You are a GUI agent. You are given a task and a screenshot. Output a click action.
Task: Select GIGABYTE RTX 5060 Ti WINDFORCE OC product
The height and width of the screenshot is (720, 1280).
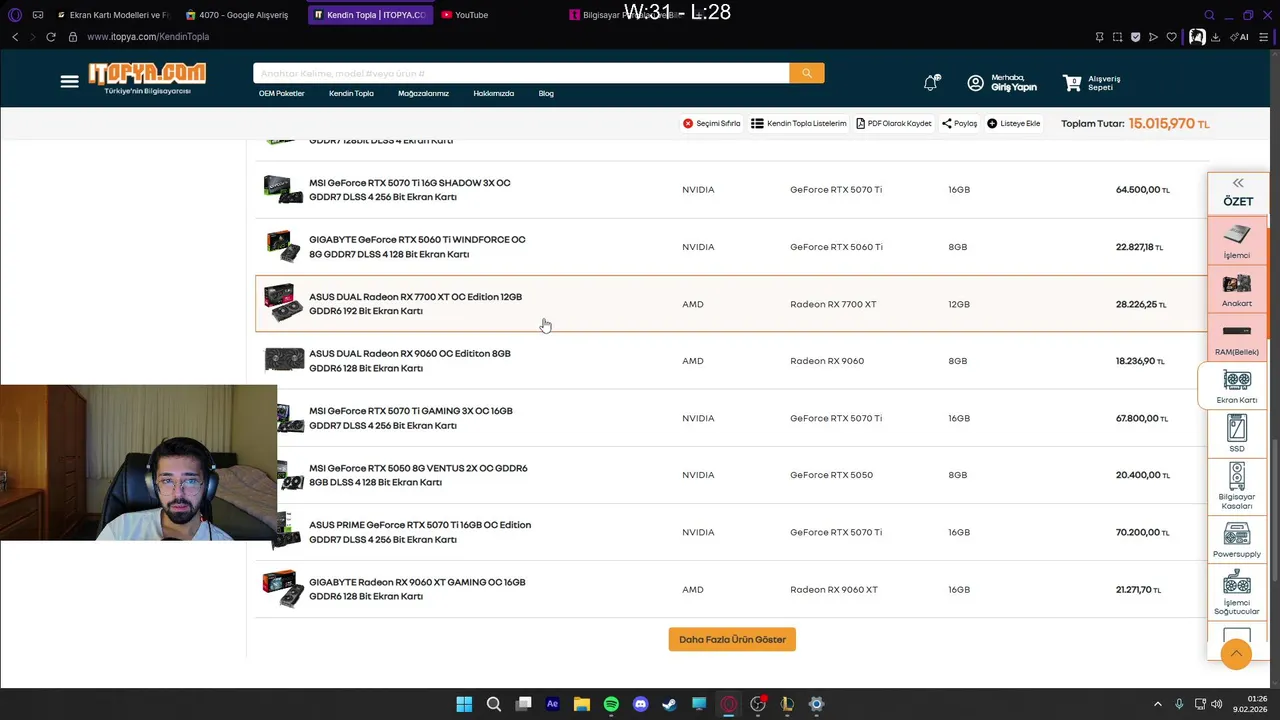pyautogui.click(x=731, y=247)
